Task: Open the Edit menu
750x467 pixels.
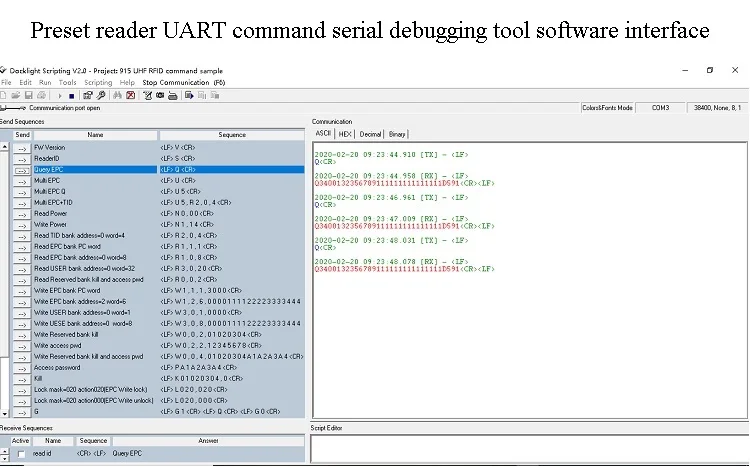Action: pos(25,82)
